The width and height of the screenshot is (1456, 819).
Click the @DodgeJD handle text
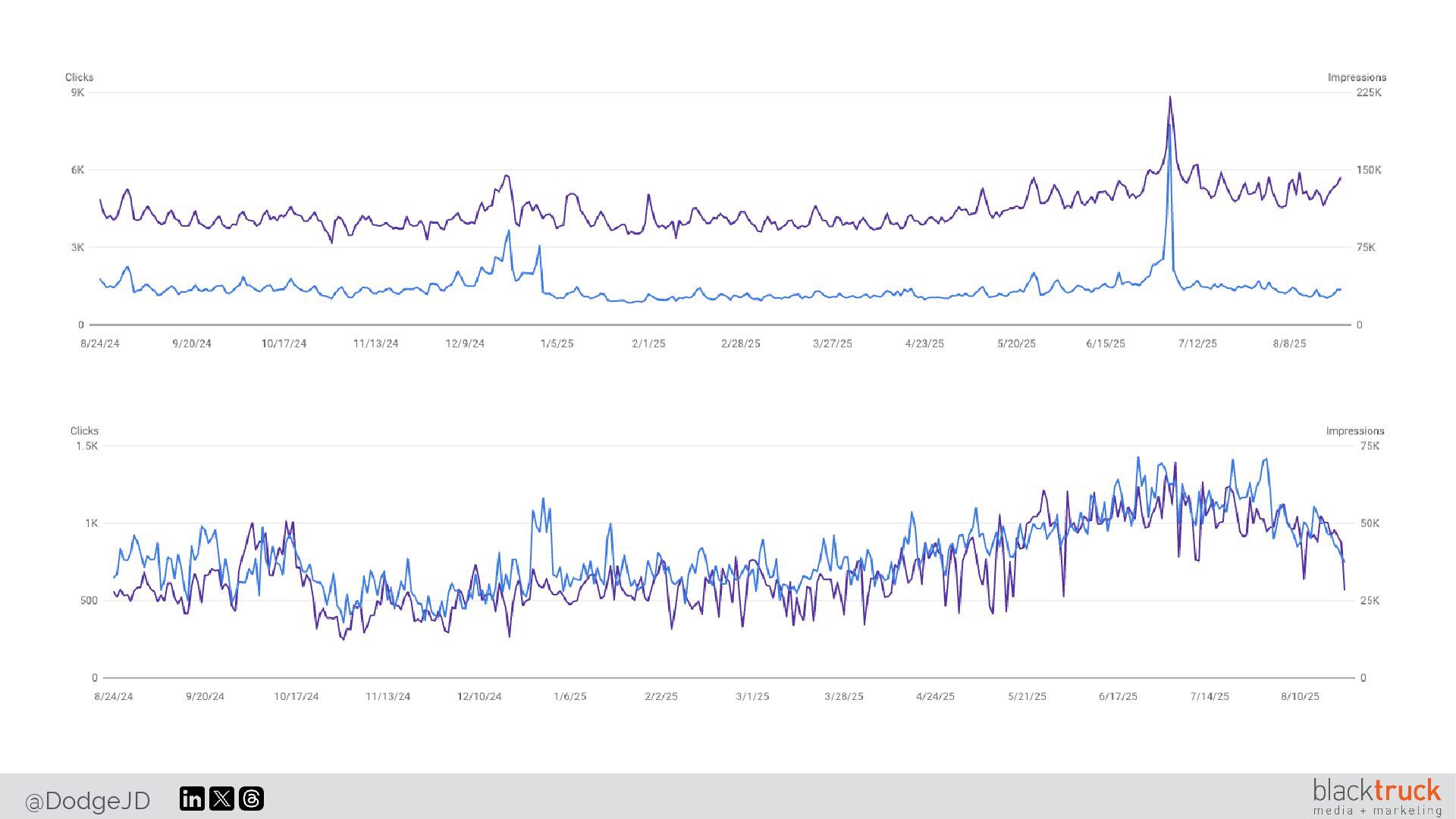pyautogui.click(x=87, y=801)
